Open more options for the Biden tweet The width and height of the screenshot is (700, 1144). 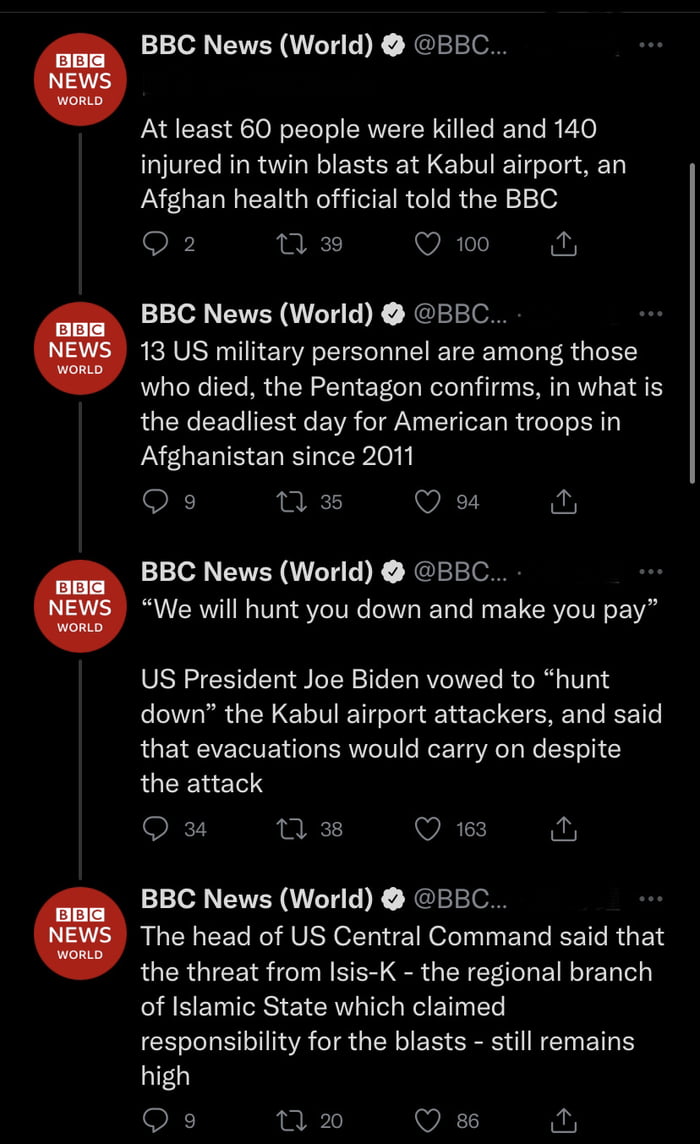tap(650, 572)
